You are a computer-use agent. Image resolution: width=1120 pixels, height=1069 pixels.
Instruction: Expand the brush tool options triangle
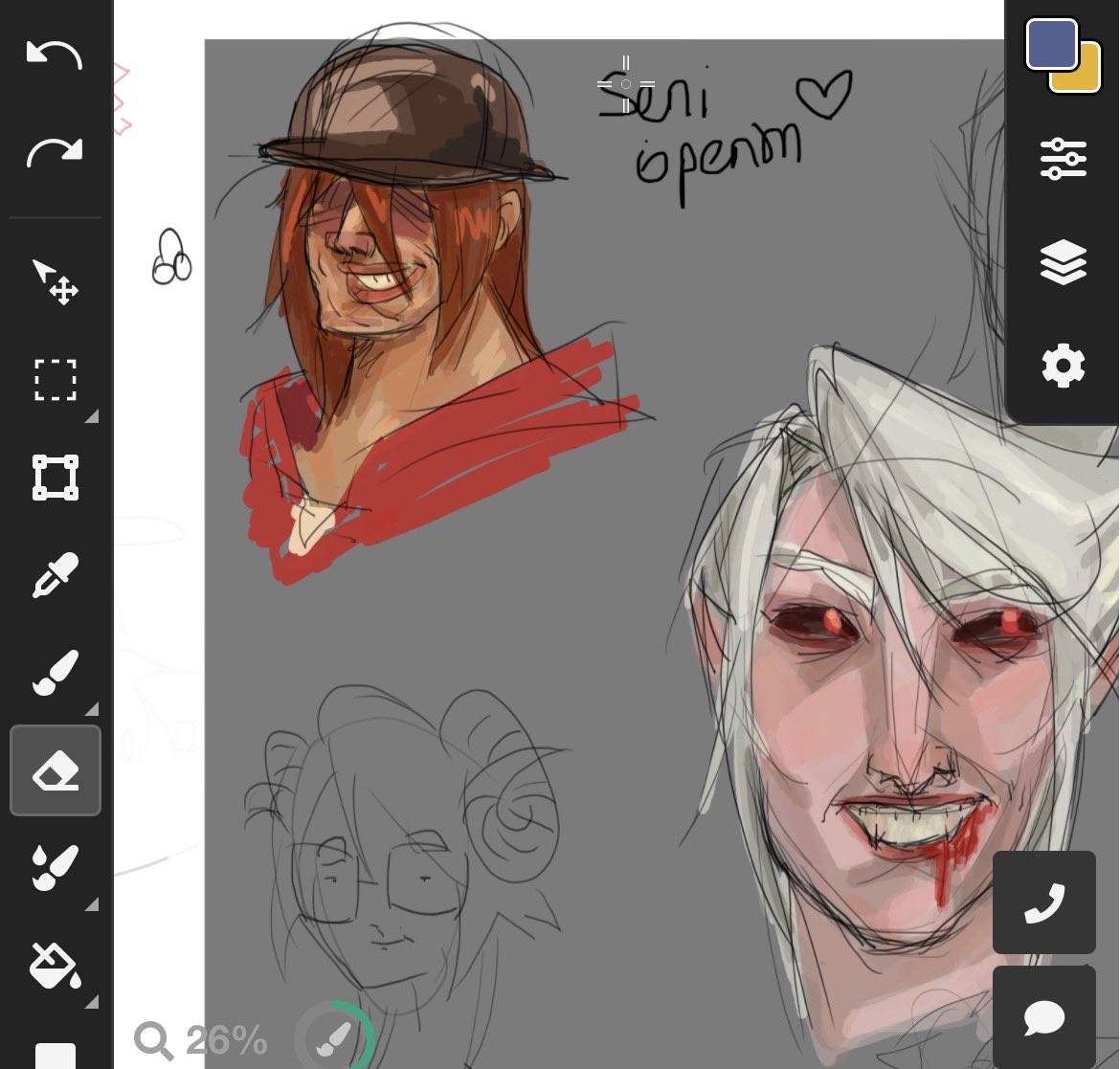click(92, 708)
